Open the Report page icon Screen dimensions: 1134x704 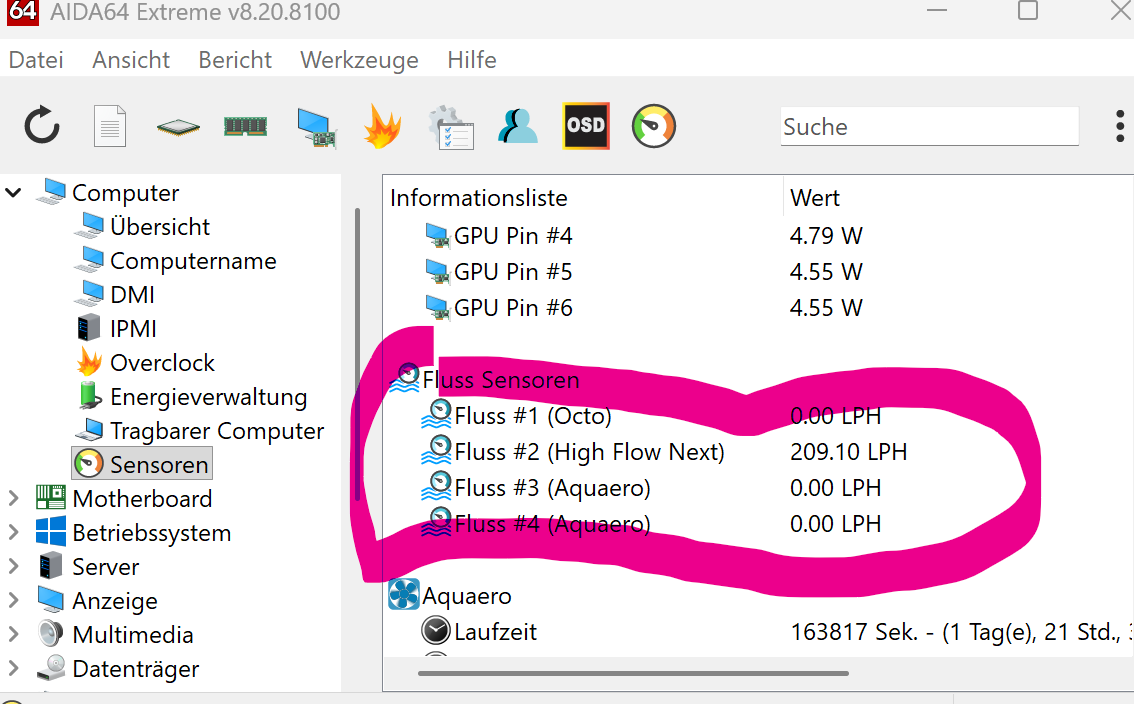[110, 127]
